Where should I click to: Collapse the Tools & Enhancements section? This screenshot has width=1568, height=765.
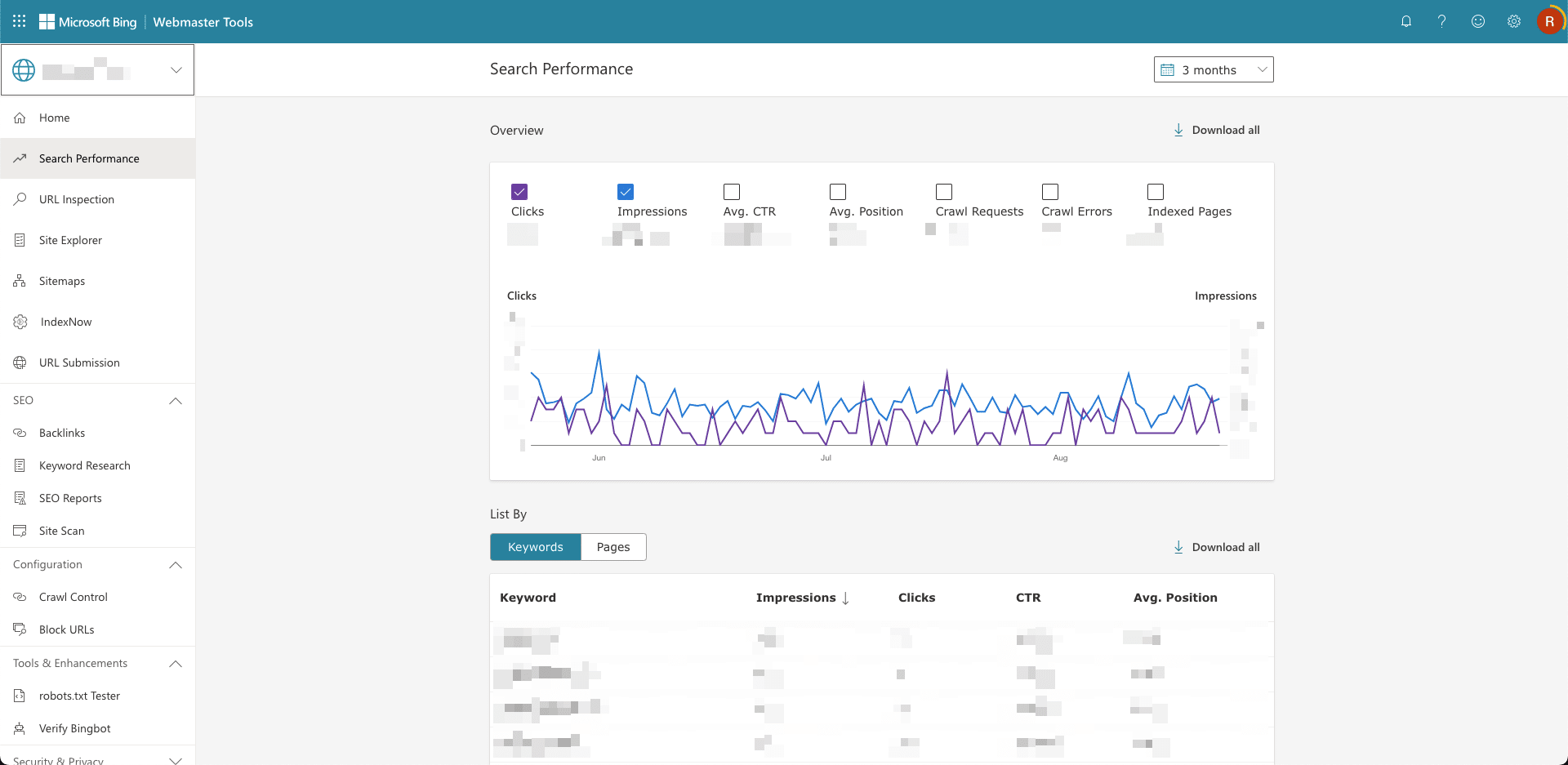[x=175, y=664]
